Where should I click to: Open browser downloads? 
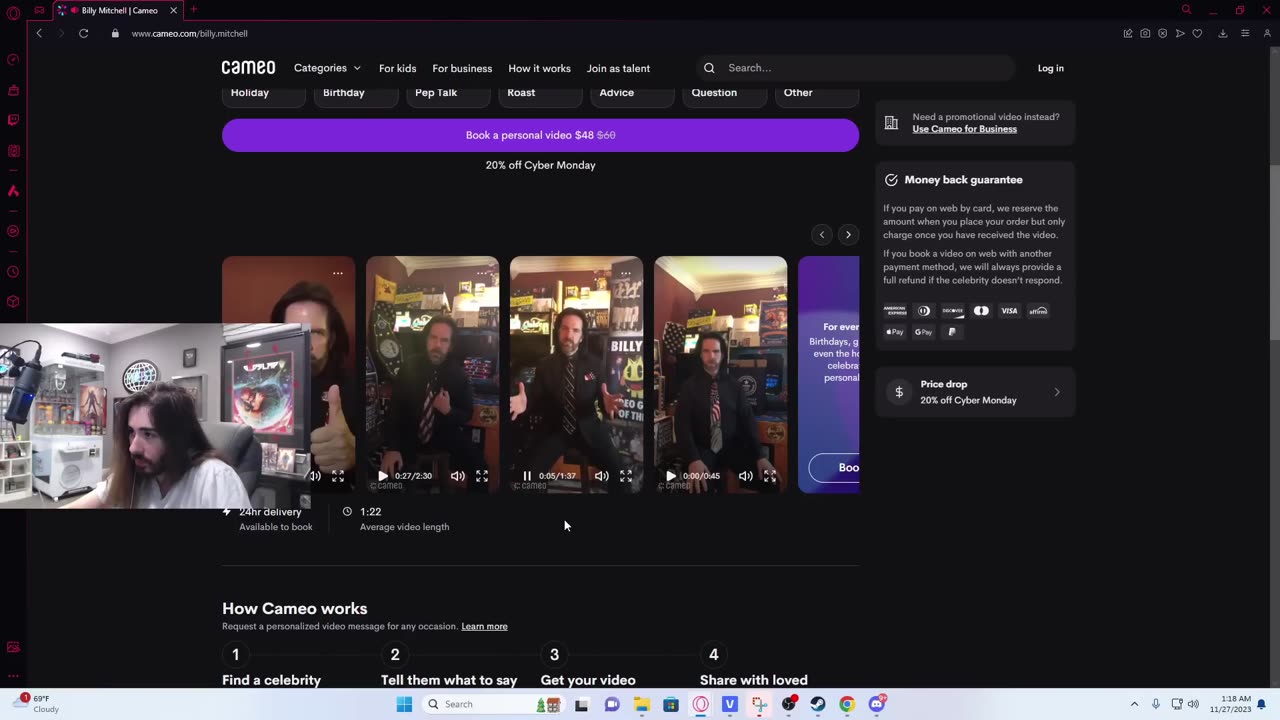click(1222, 33)
